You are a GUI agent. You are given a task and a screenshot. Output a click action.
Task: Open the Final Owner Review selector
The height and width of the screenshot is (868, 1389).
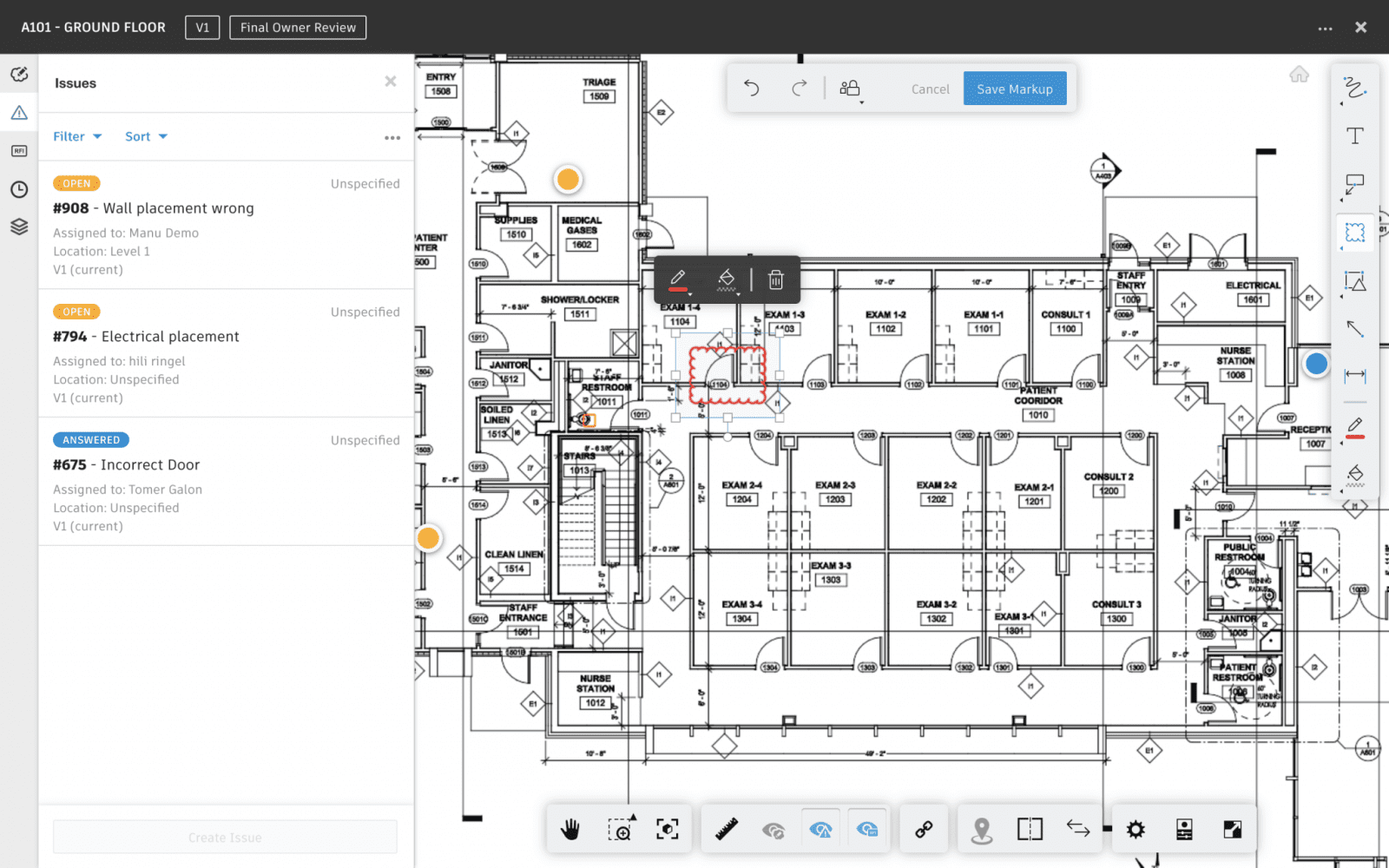coord(298,27)
